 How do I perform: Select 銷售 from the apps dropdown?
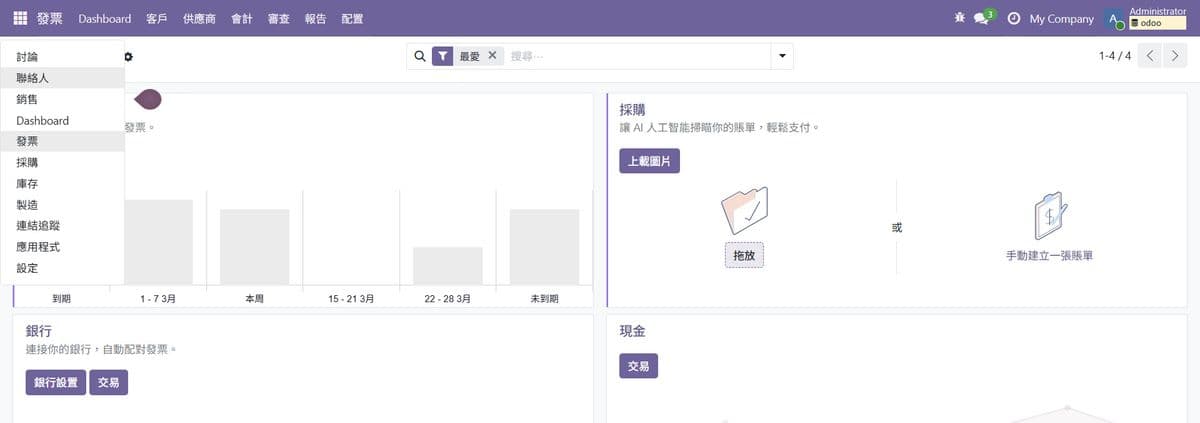[62, 99]
